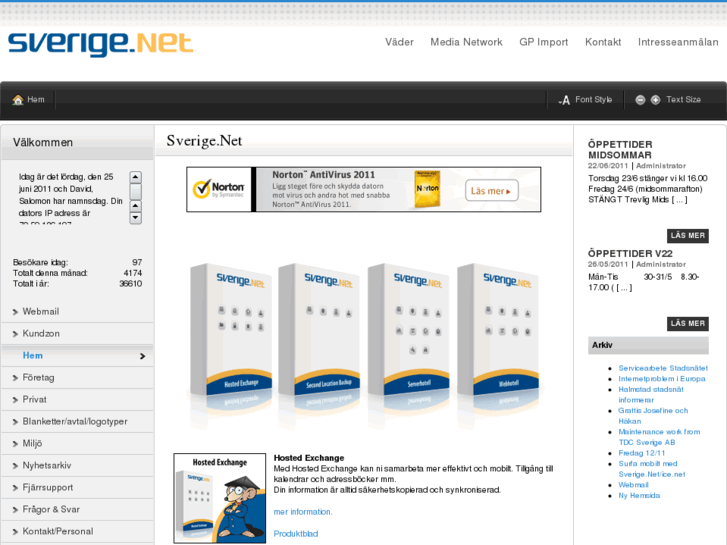
Task: Click LÄS MER under Öppettider V22
Action: [688, 323]
